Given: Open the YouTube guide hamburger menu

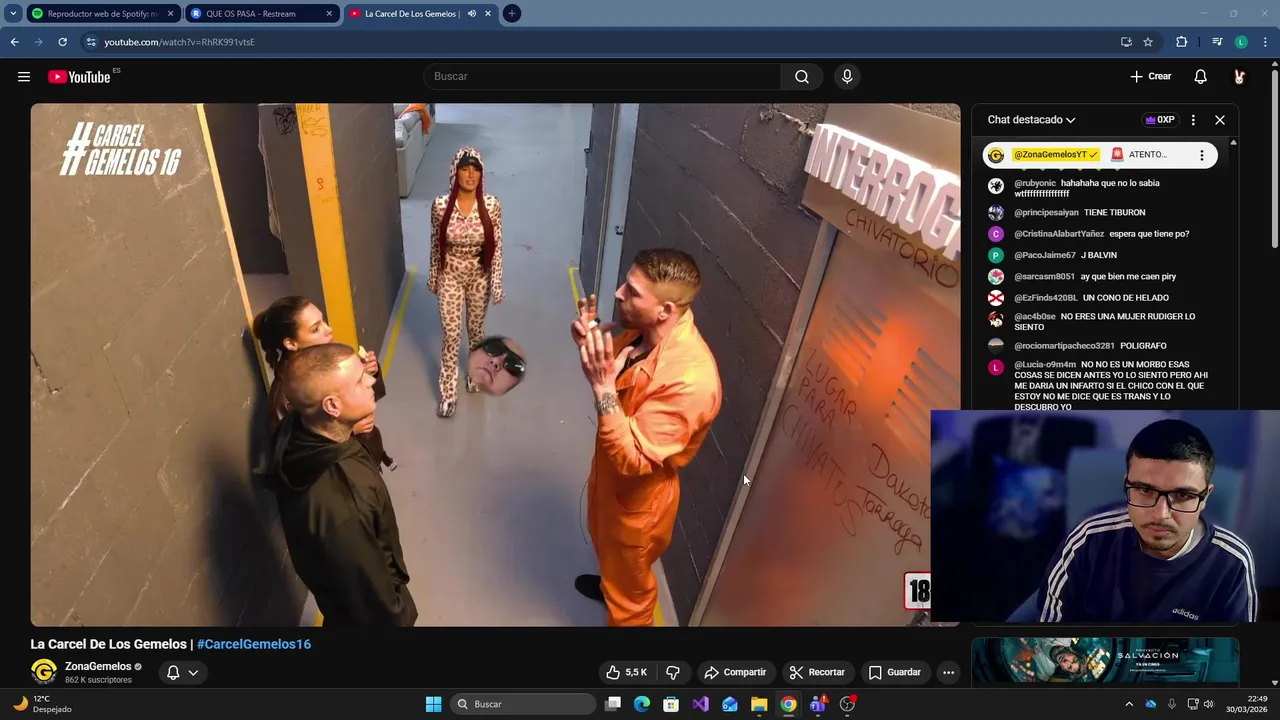Looking at the screenshot, I should [x=24, y=77].
